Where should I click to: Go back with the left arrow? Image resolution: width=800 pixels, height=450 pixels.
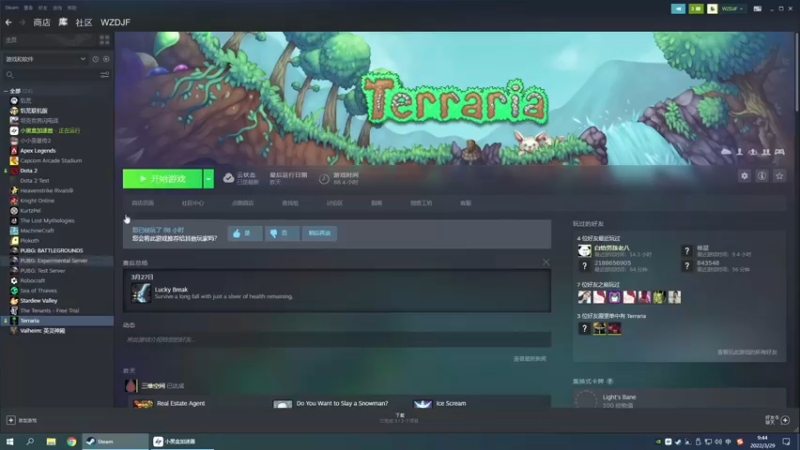8,22
